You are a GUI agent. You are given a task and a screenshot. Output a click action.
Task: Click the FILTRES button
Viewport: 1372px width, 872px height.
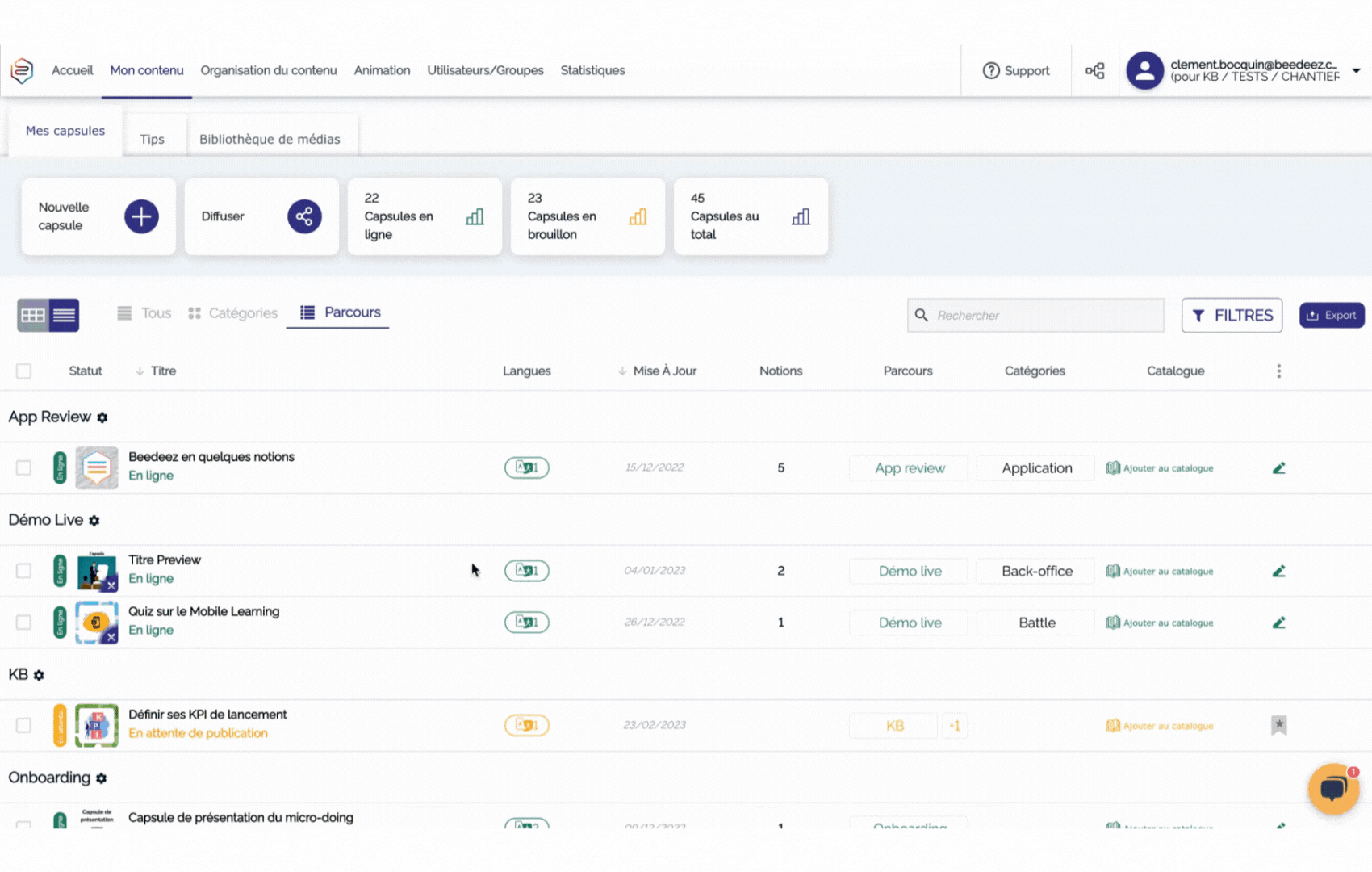(x=1232, y=315)
